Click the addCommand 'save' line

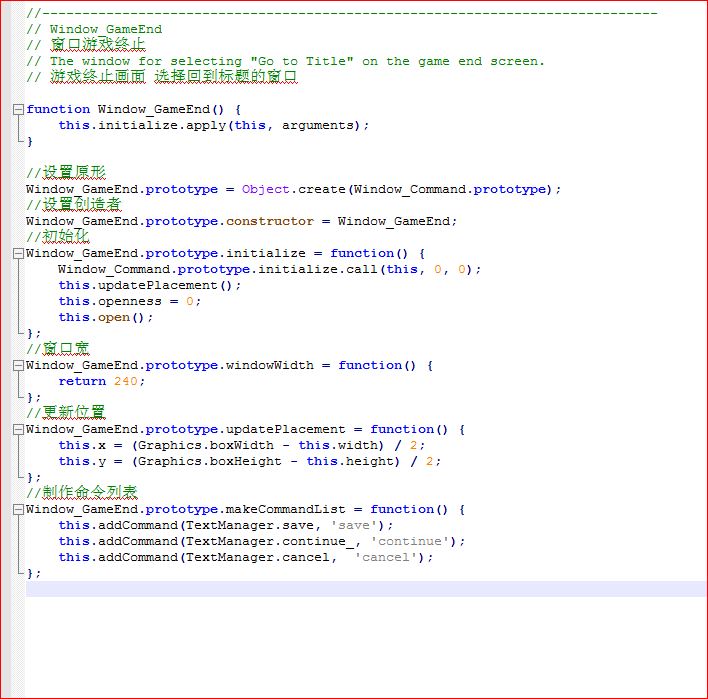pos(226,526)
